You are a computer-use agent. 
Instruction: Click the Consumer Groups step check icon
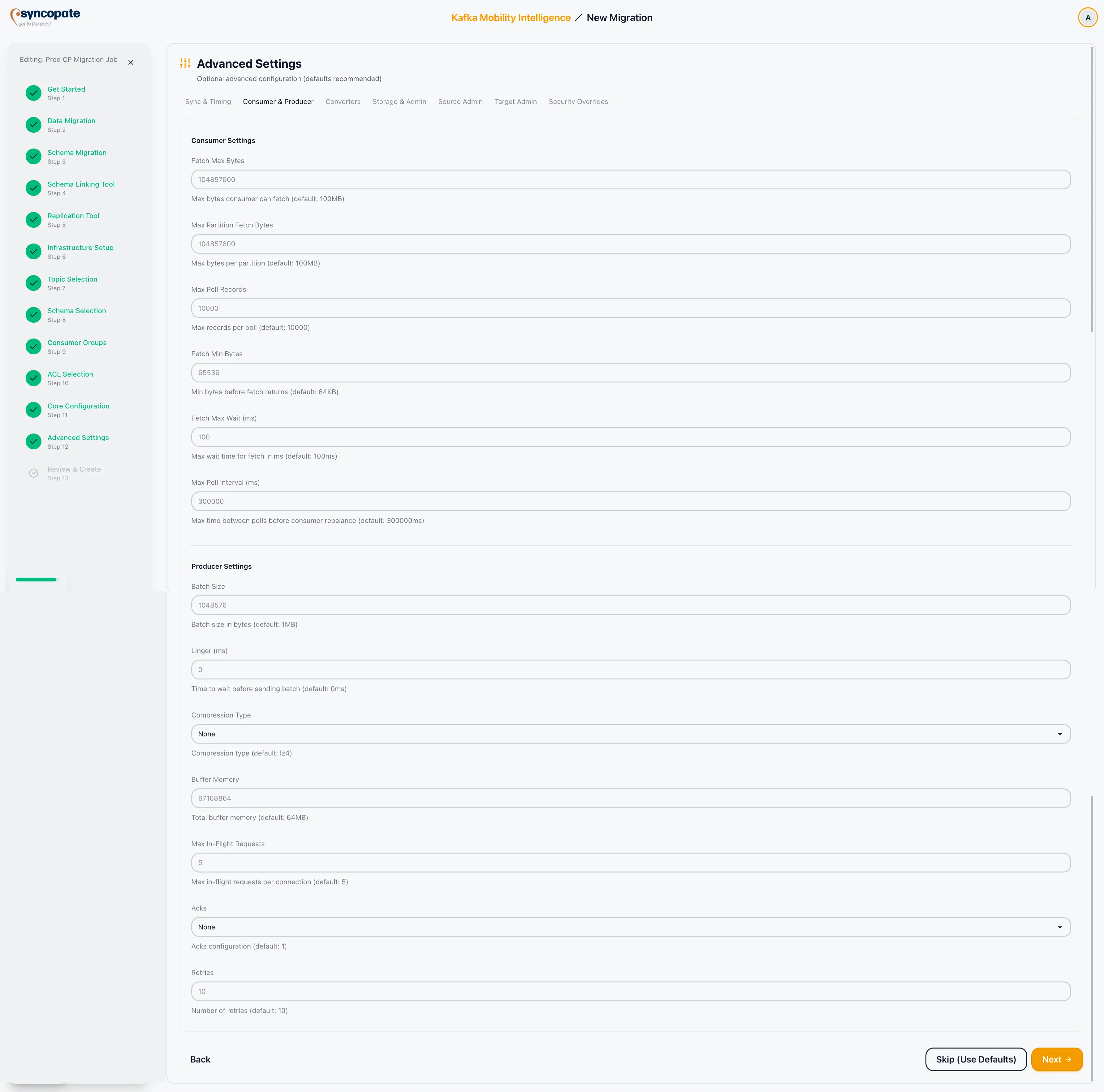click(x=33, y=346)
